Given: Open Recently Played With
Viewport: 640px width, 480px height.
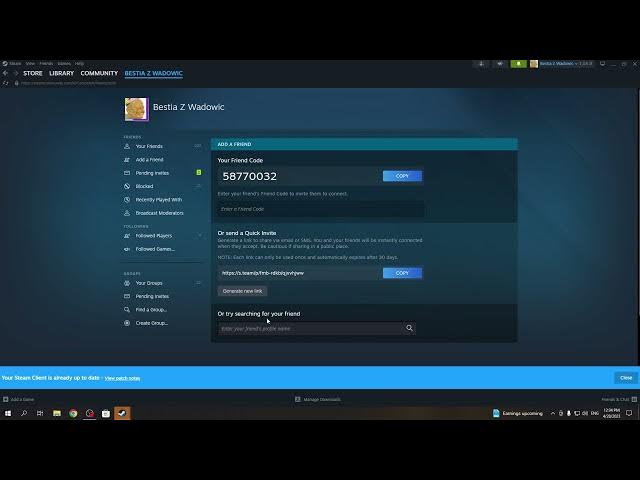Looking at the screenshot, I should 159,200.
